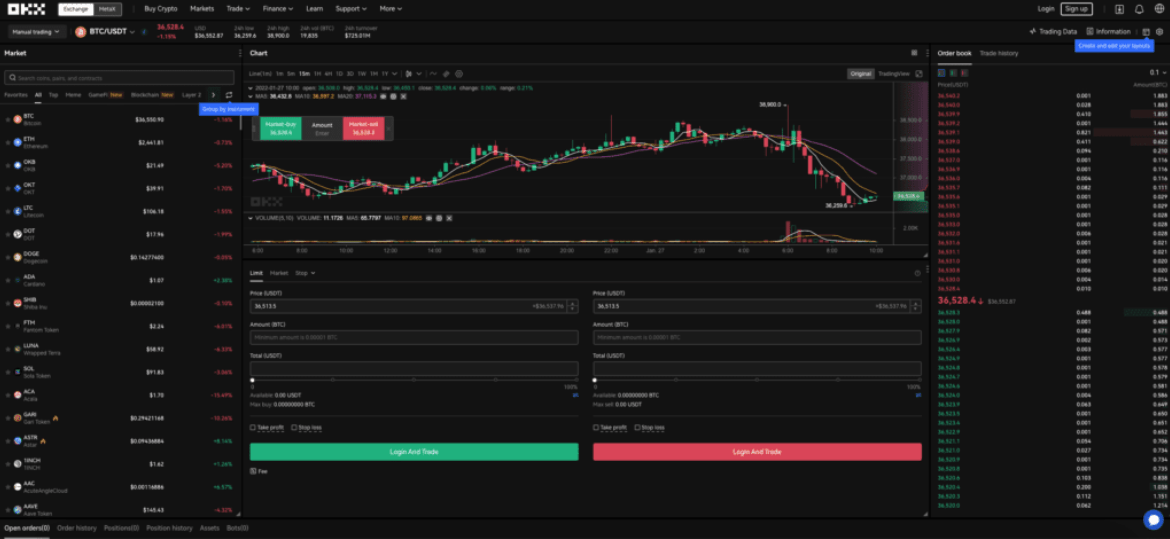Click the notification bell icon

[x=1139, y=9]
